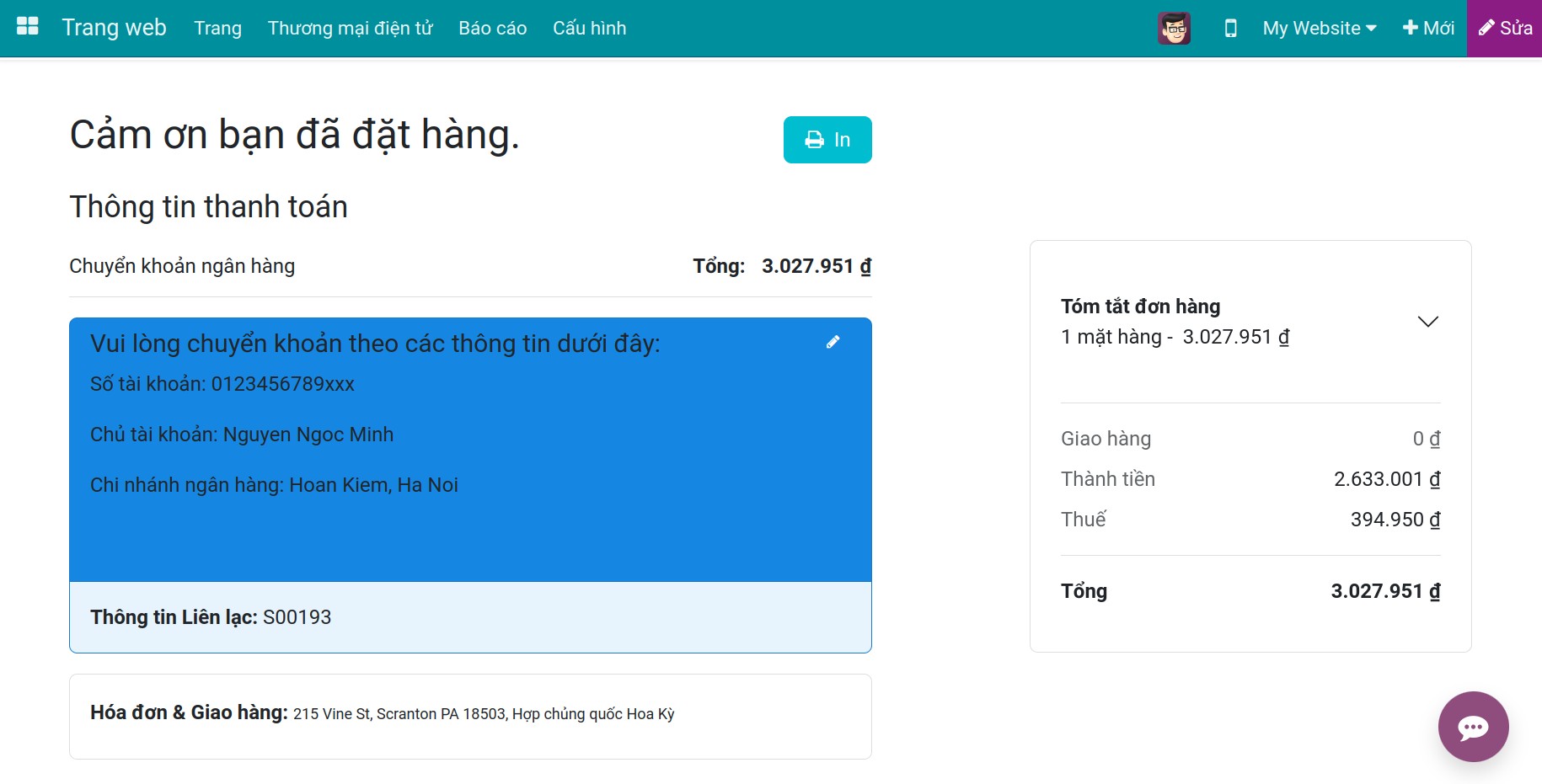This screenshot has width=1542, height=784.
Task: Click the In print button
Action: (x=827, y=140)
